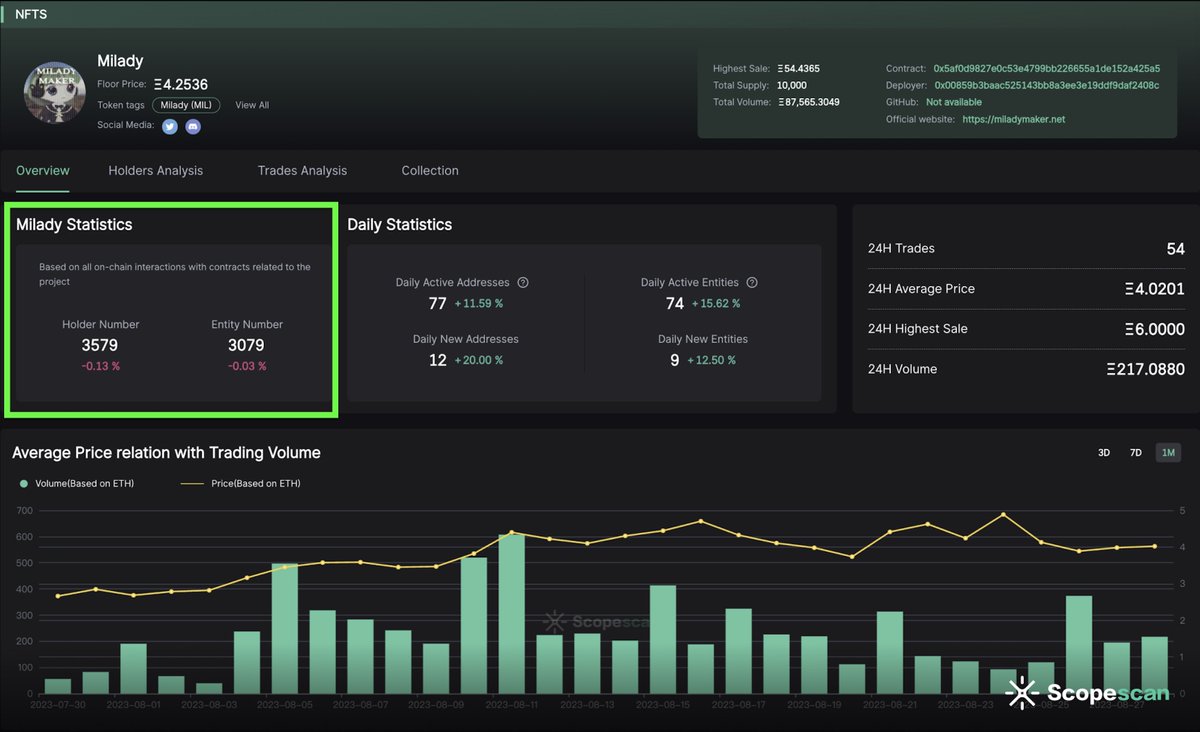
Task: Show help for Daily Active Entities
Action: [x=752, y=283]
